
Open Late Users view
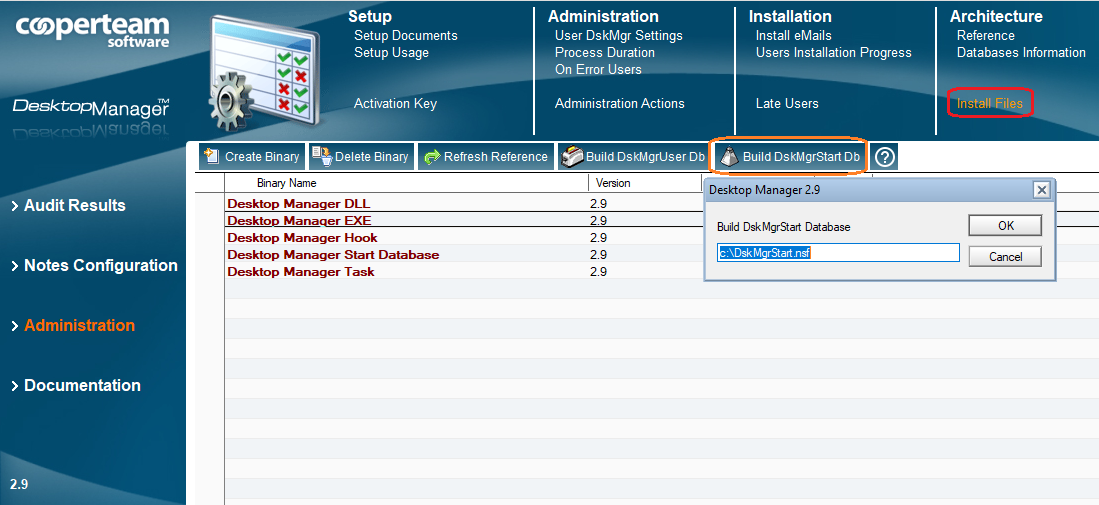tap(786, 104)
